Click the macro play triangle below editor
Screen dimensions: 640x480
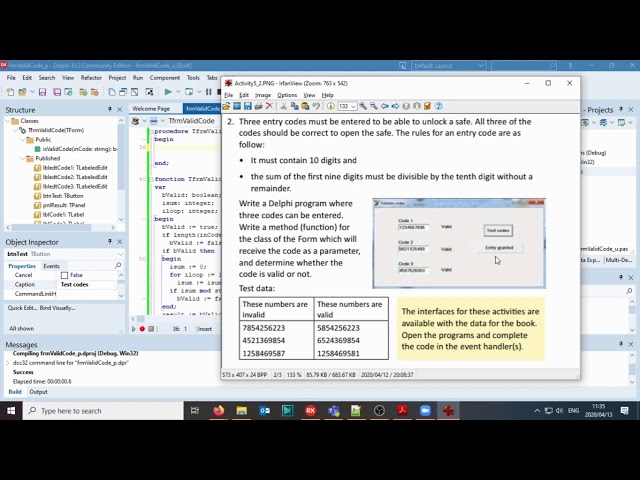coord(133,329)
